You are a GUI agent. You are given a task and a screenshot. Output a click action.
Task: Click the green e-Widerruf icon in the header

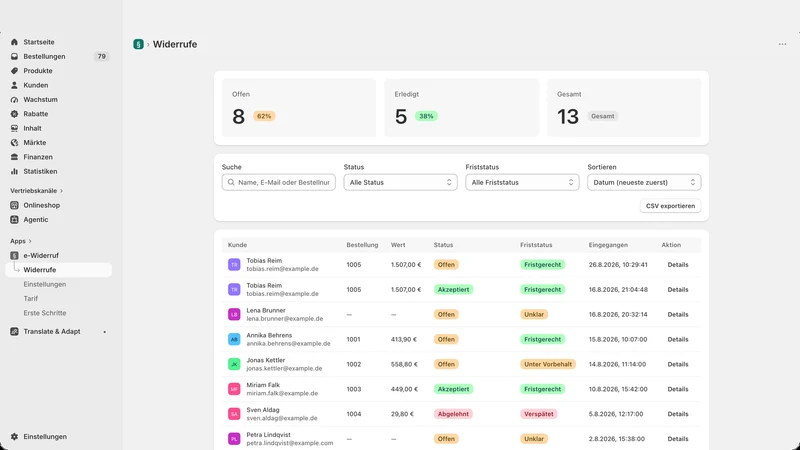[138, 44]
